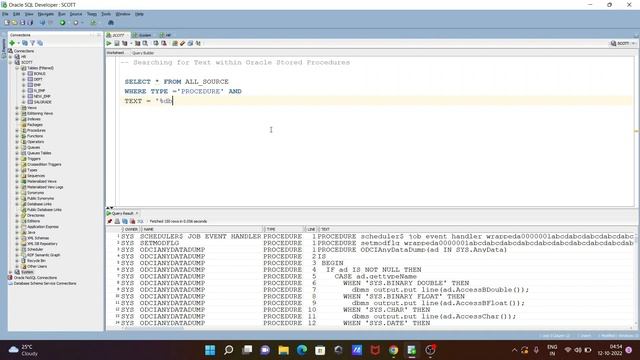The width and height of the screenshot is (640, 360).
Task: Click the Save All icon in main toolbar
Action: point(30,22)
